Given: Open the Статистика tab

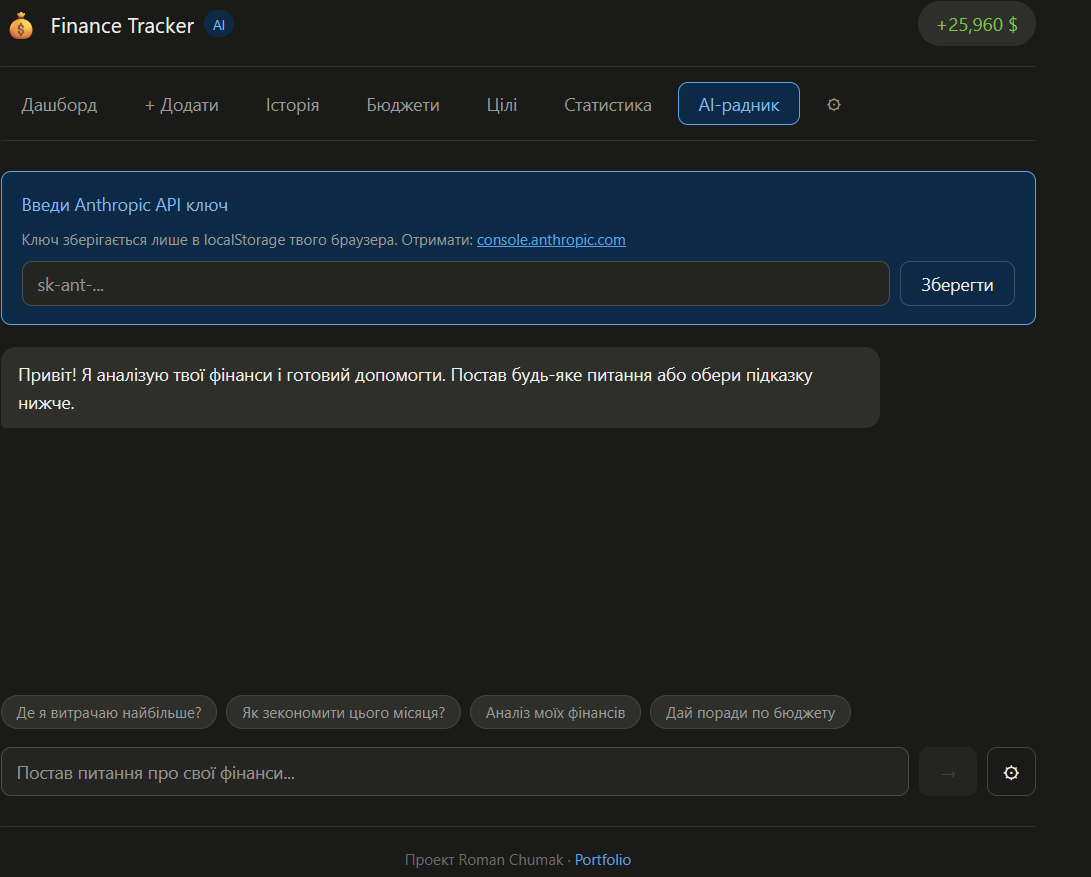Looking at the screenshot, I should click(x=607, y=104).
